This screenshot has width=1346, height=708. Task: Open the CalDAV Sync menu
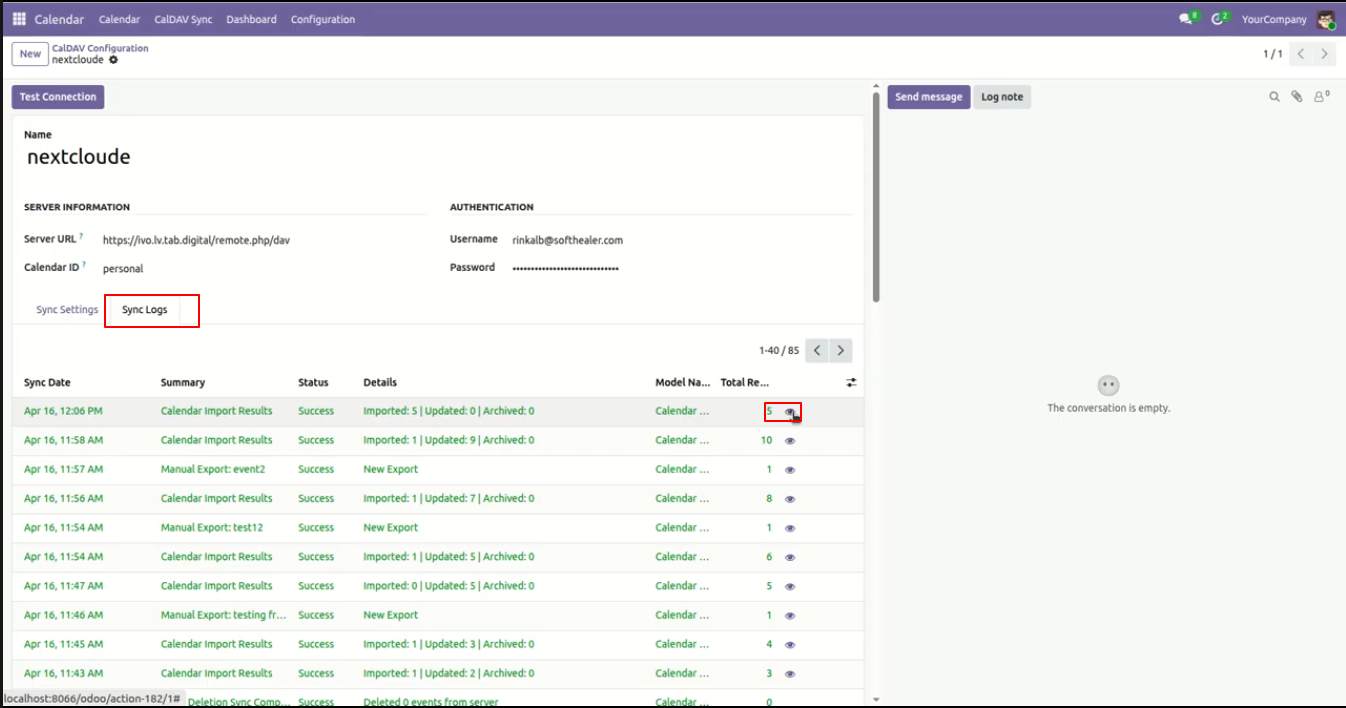183,19
